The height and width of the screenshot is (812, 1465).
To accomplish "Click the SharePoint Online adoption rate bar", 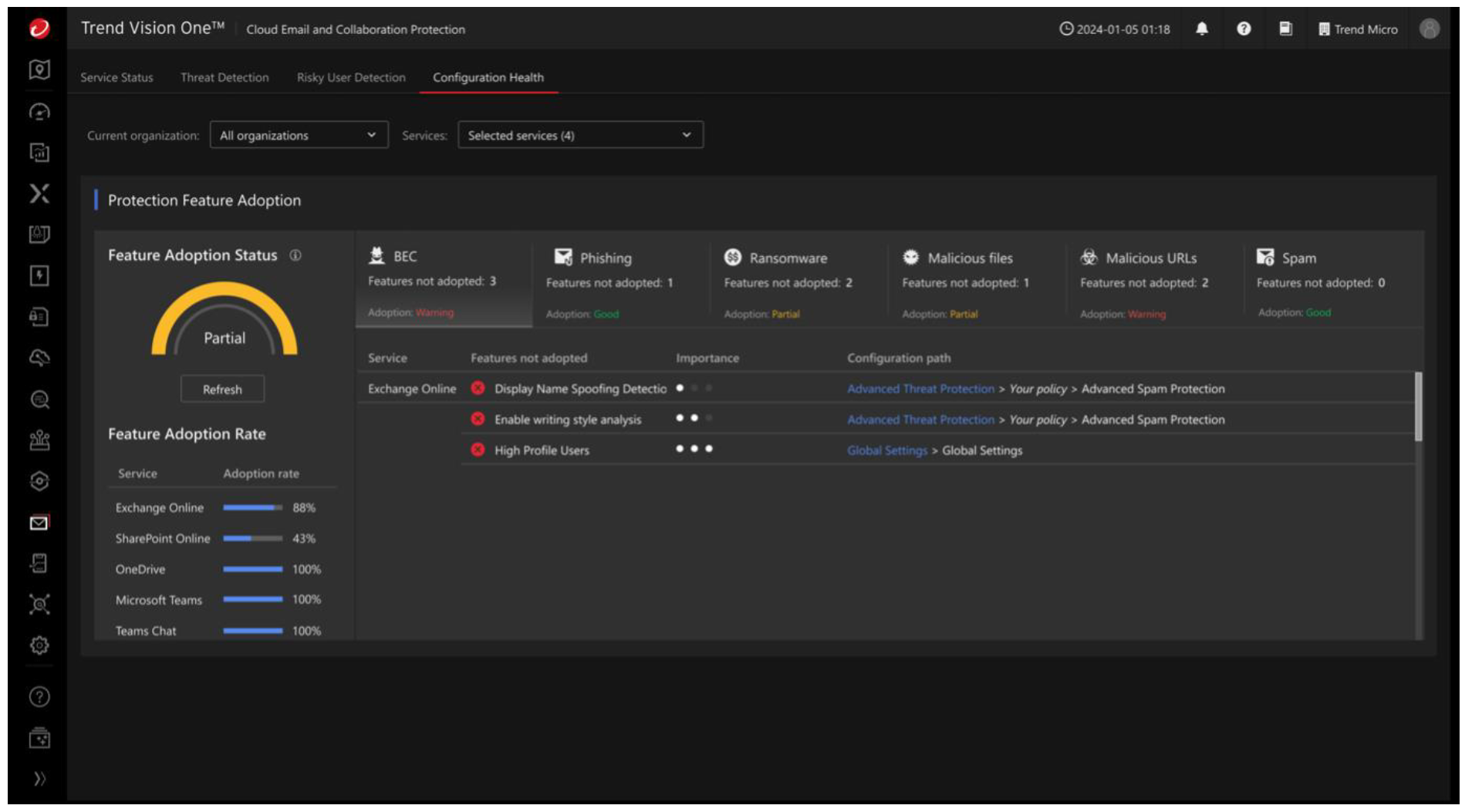I will click(x=252, y=538).
